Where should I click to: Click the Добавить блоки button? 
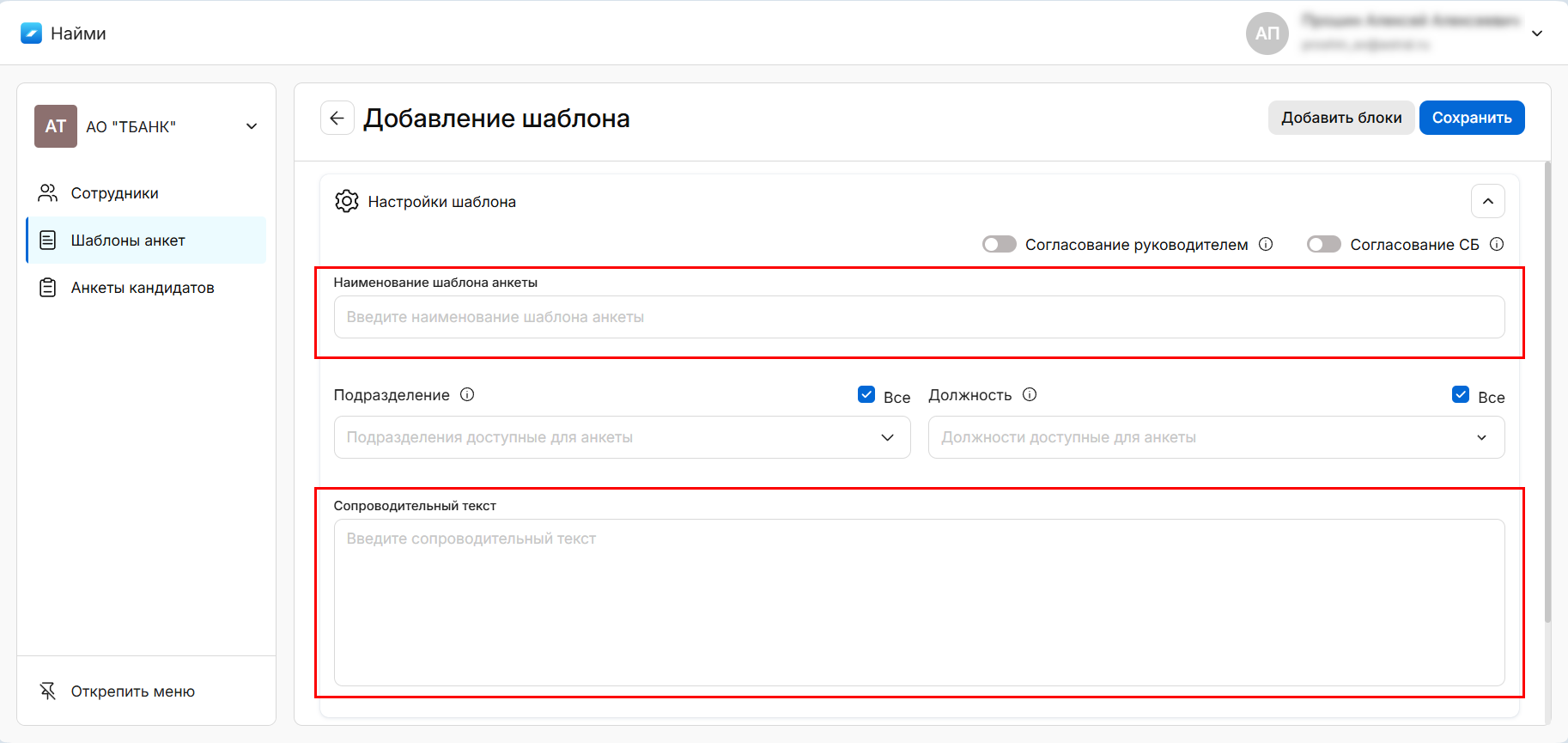[x=1340, y=118]
